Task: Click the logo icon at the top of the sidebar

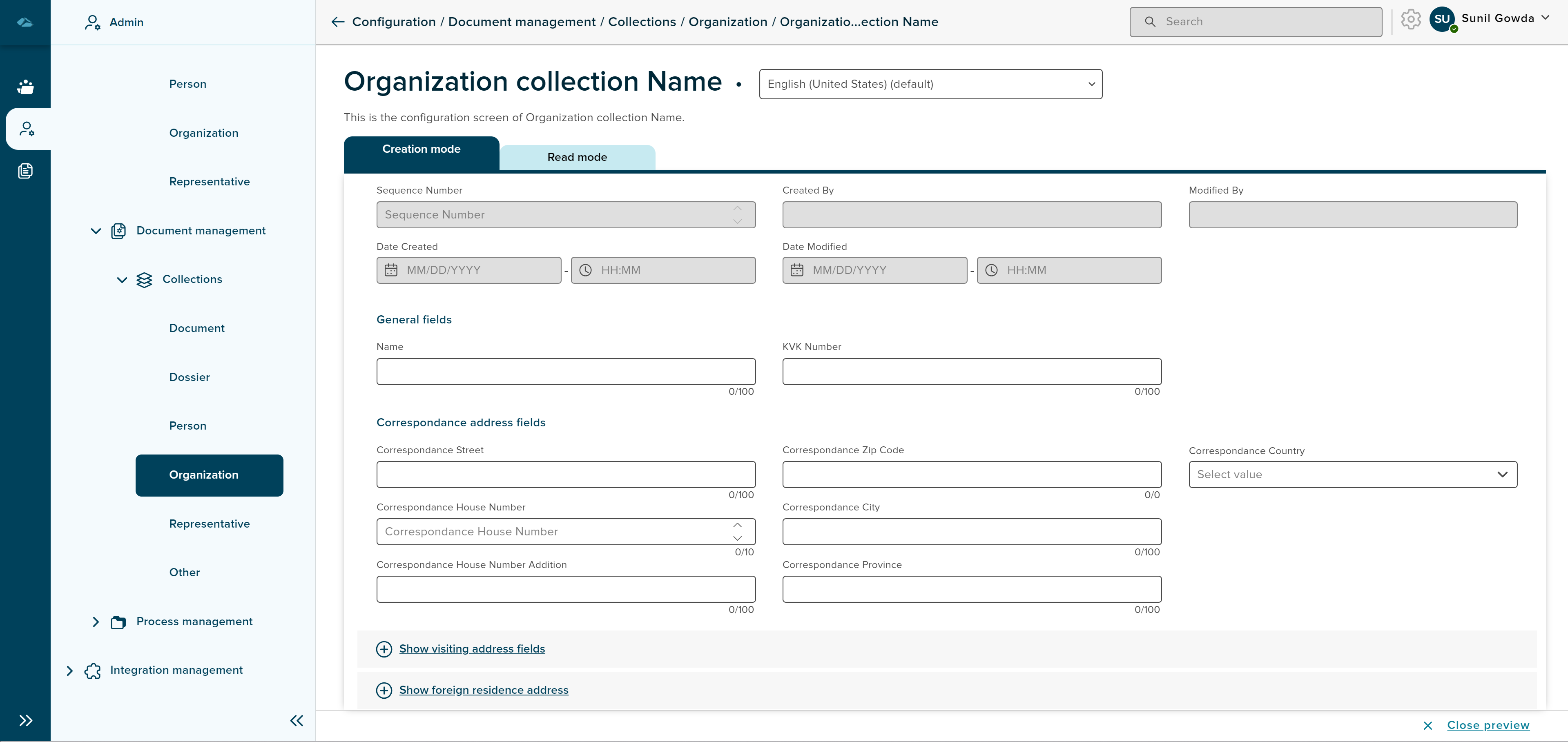Action: pyautogui.click(x=25, y=22)
